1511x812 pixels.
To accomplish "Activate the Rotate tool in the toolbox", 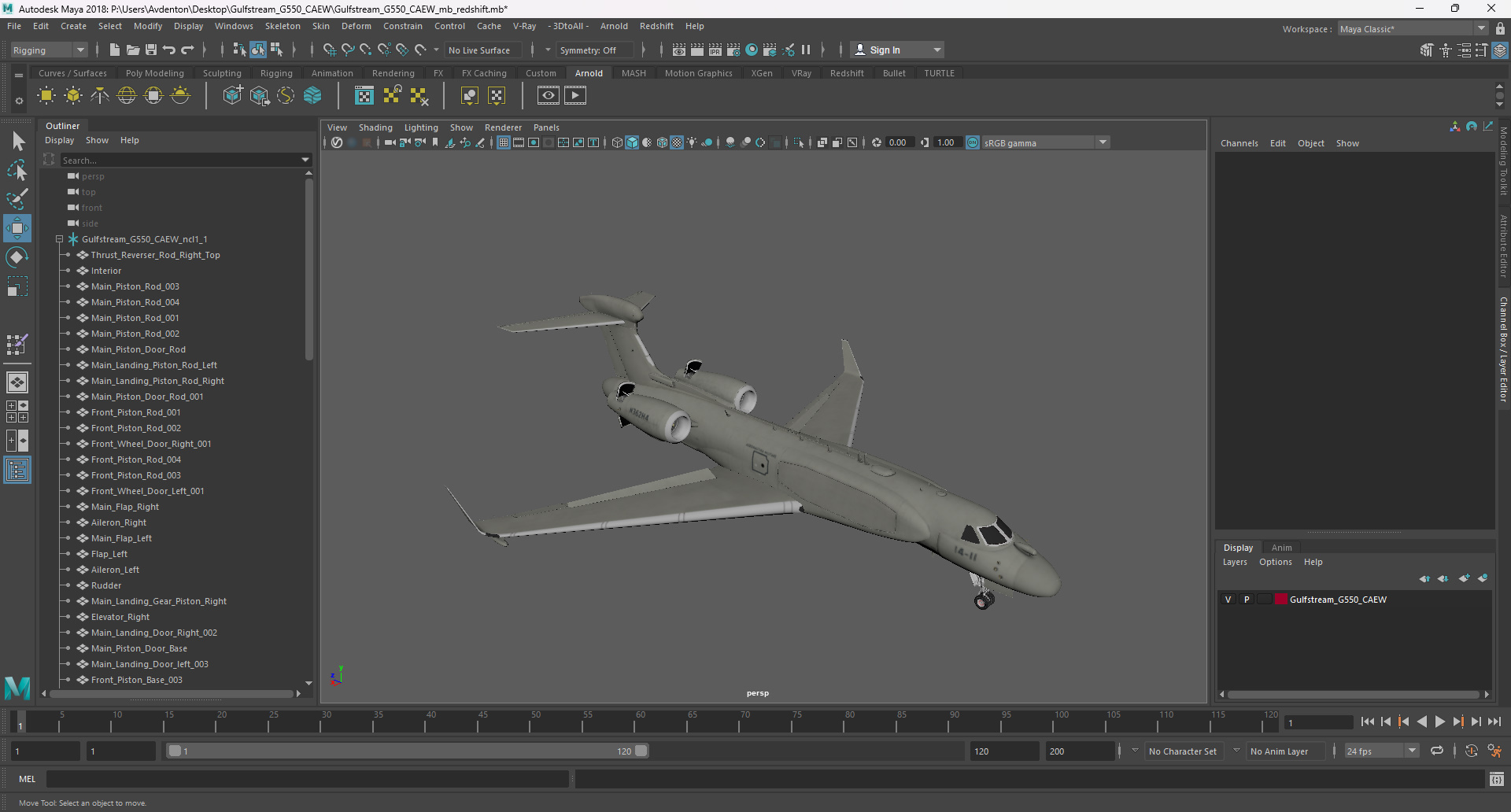I will coord(17,257).
